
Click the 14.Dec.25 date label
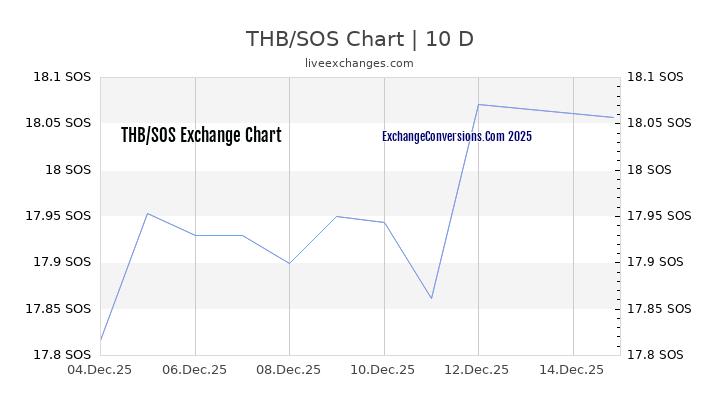coord(573,370)
